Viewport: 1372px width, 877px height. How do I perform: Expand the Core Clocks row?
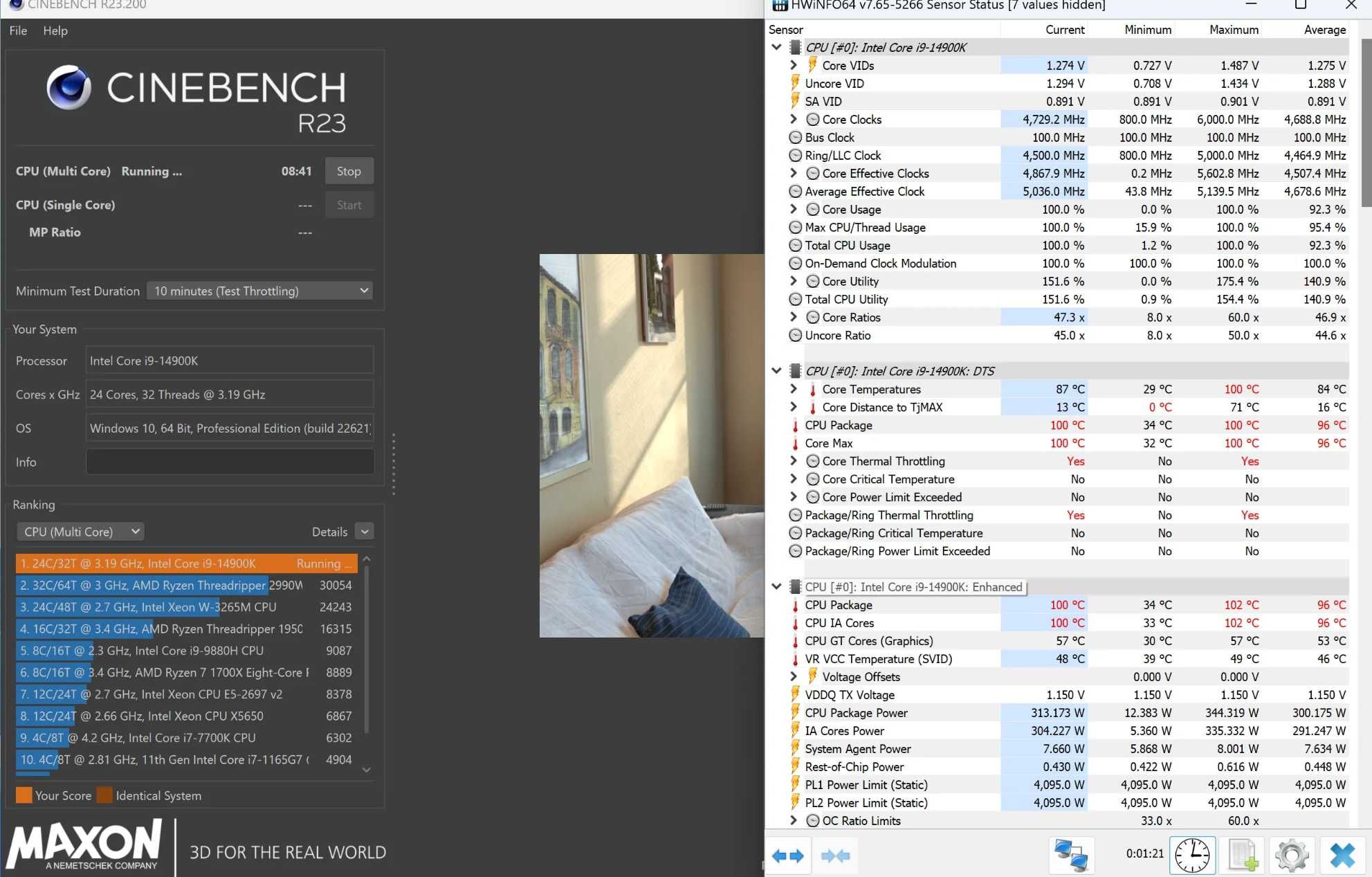click(x=794, y=119)
